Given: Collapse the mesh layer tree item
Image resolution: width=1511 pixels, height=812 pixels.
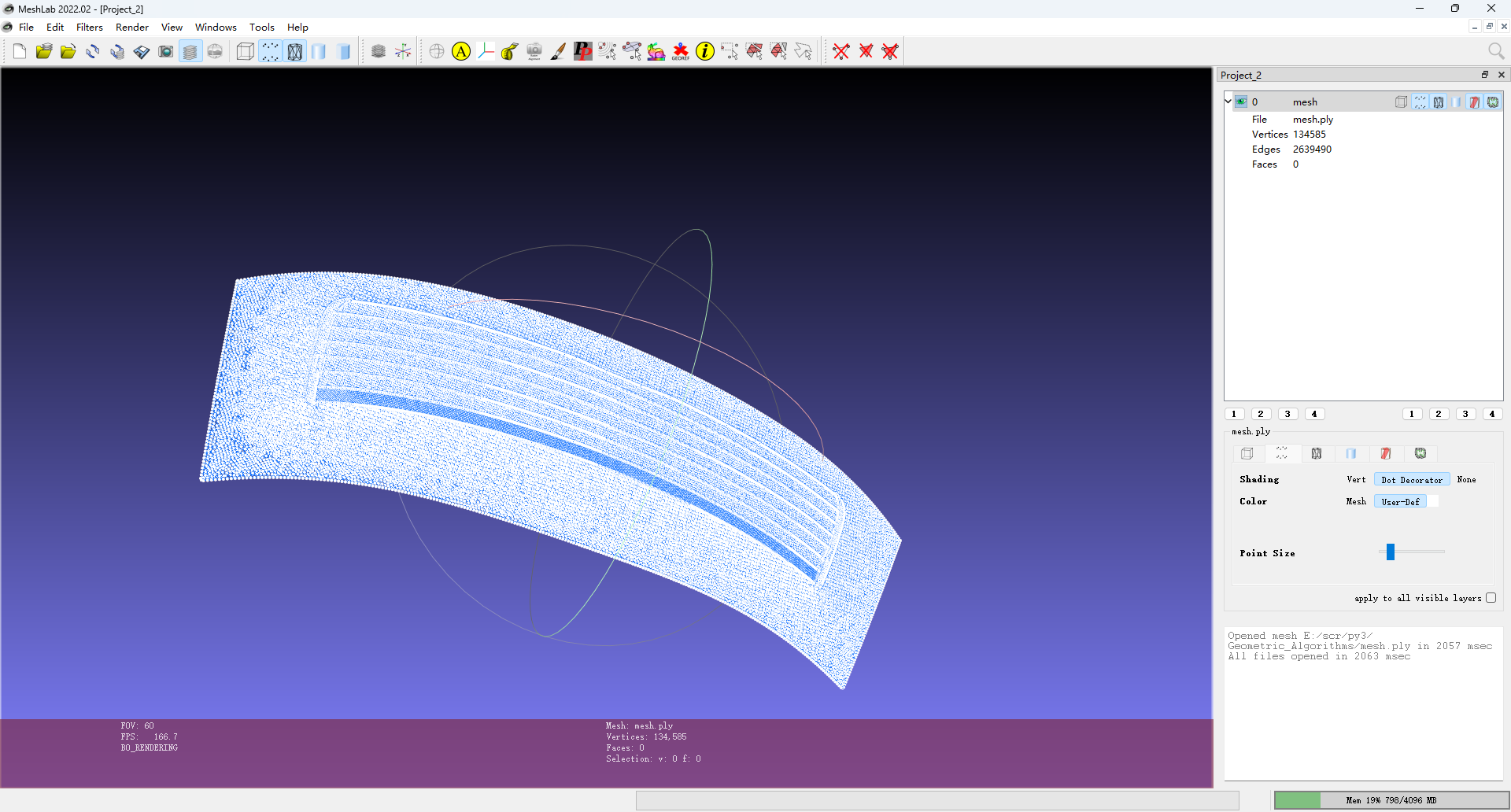Looking at the screenshot, I should tap(1228, 101).
